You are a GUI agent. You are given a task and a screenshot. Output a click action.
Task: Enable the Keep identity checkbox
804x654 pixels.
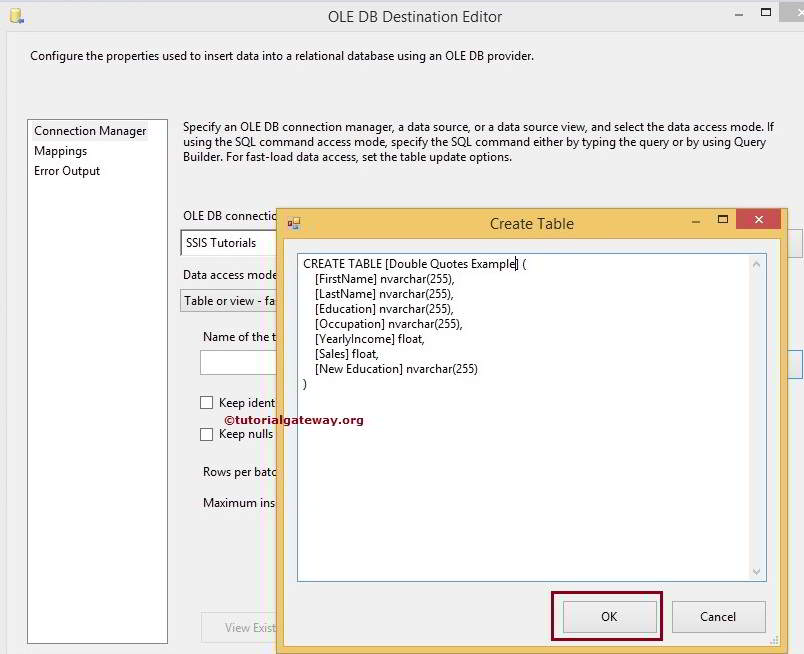(206, 402)
